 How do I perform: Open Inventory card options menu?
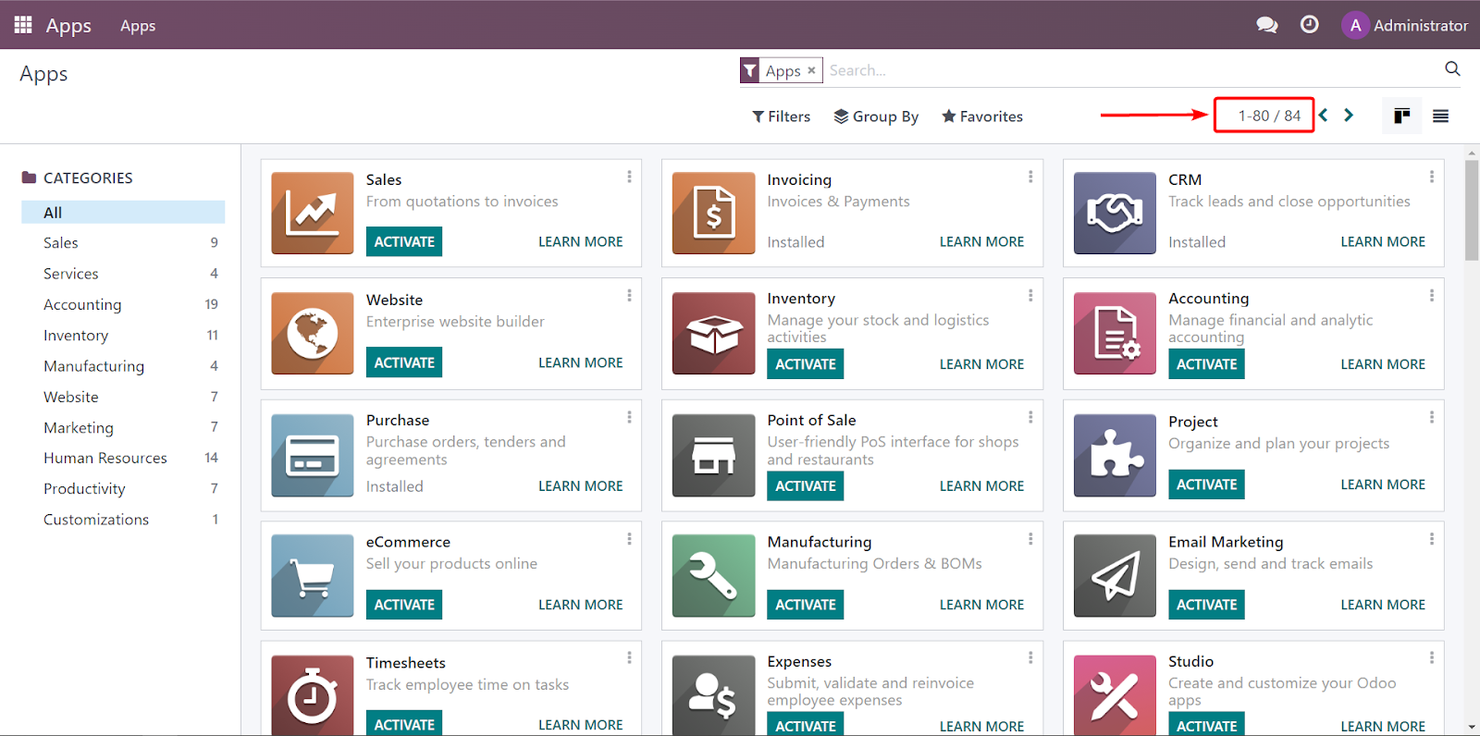pyautogui.click(x=1030, y=296)
